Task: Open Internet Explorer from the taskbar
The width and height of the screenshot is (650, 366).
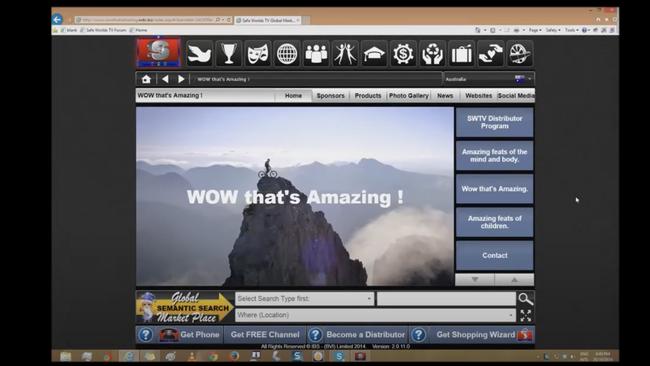Action: (x=128, y=356)
